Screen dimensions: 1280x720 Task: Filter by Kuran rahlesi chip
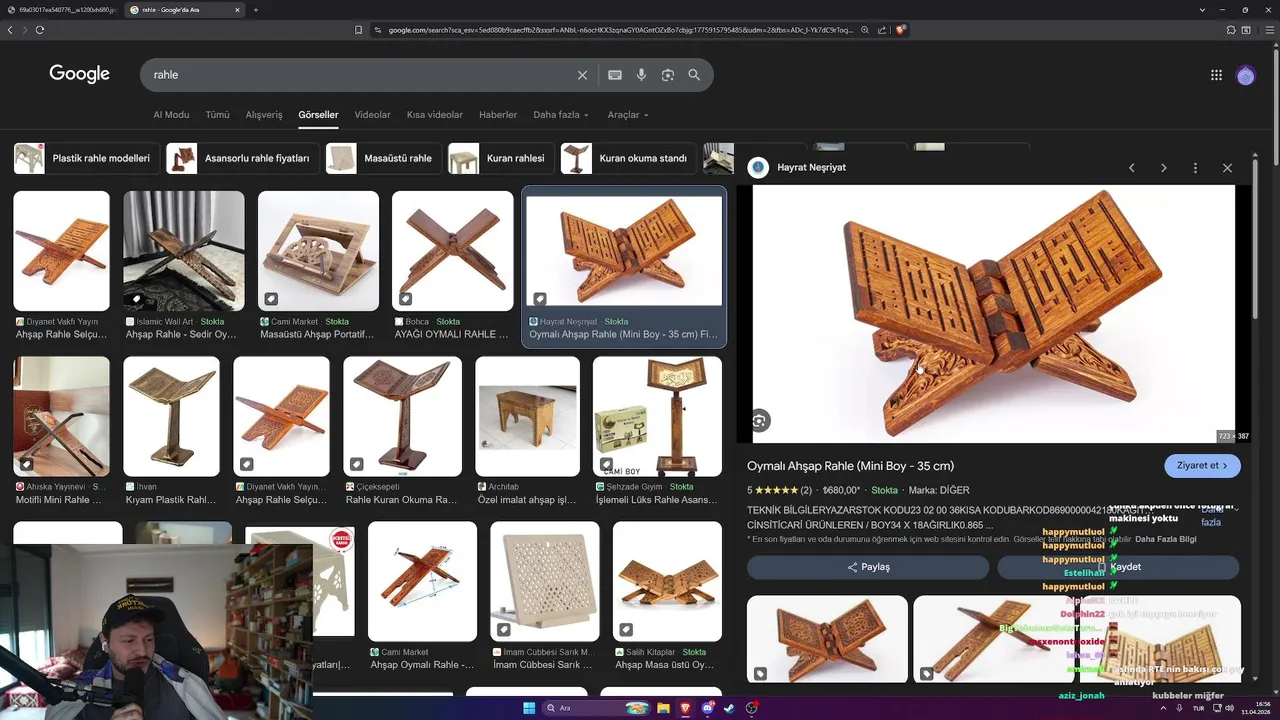[x=500, y=158]
